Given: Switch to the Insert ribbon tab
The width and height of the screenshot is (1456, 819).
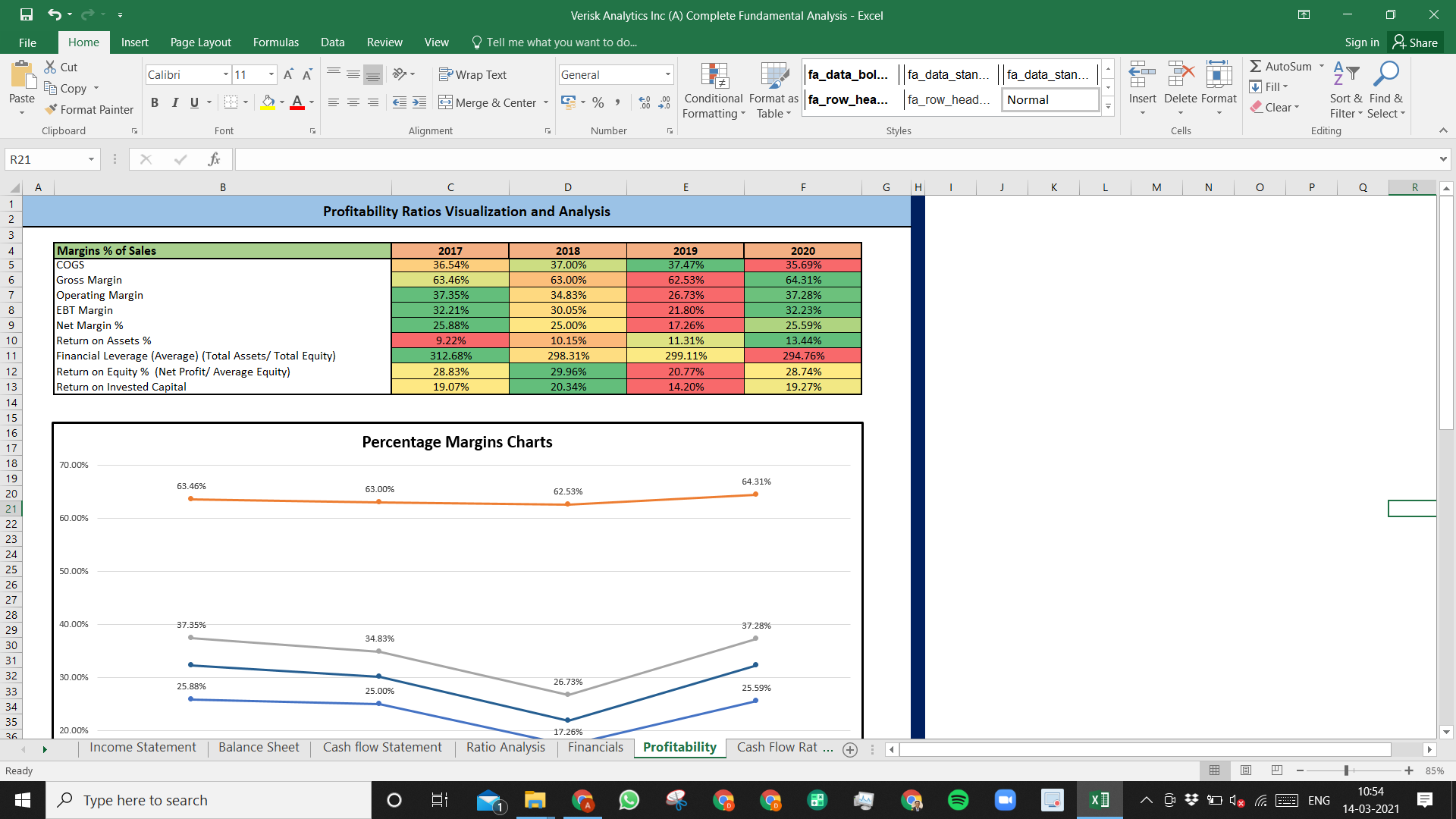Looking at the screenshot, I should click(135, 42).
